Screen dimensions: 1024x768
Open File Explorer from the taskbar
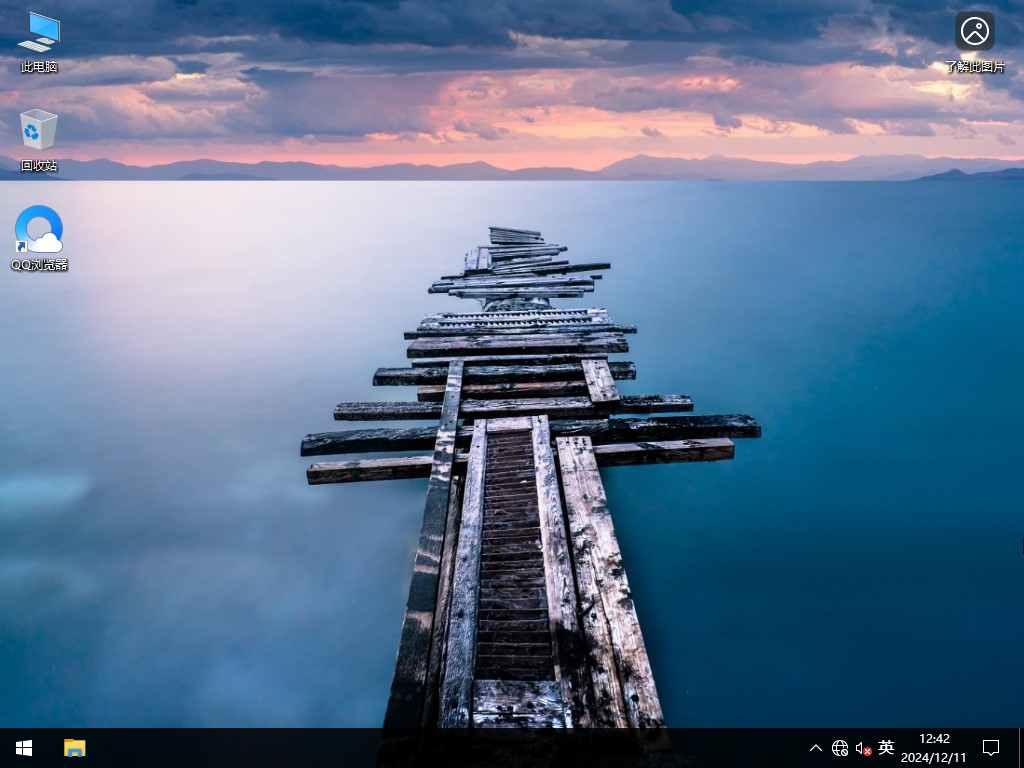coord(74,748)
